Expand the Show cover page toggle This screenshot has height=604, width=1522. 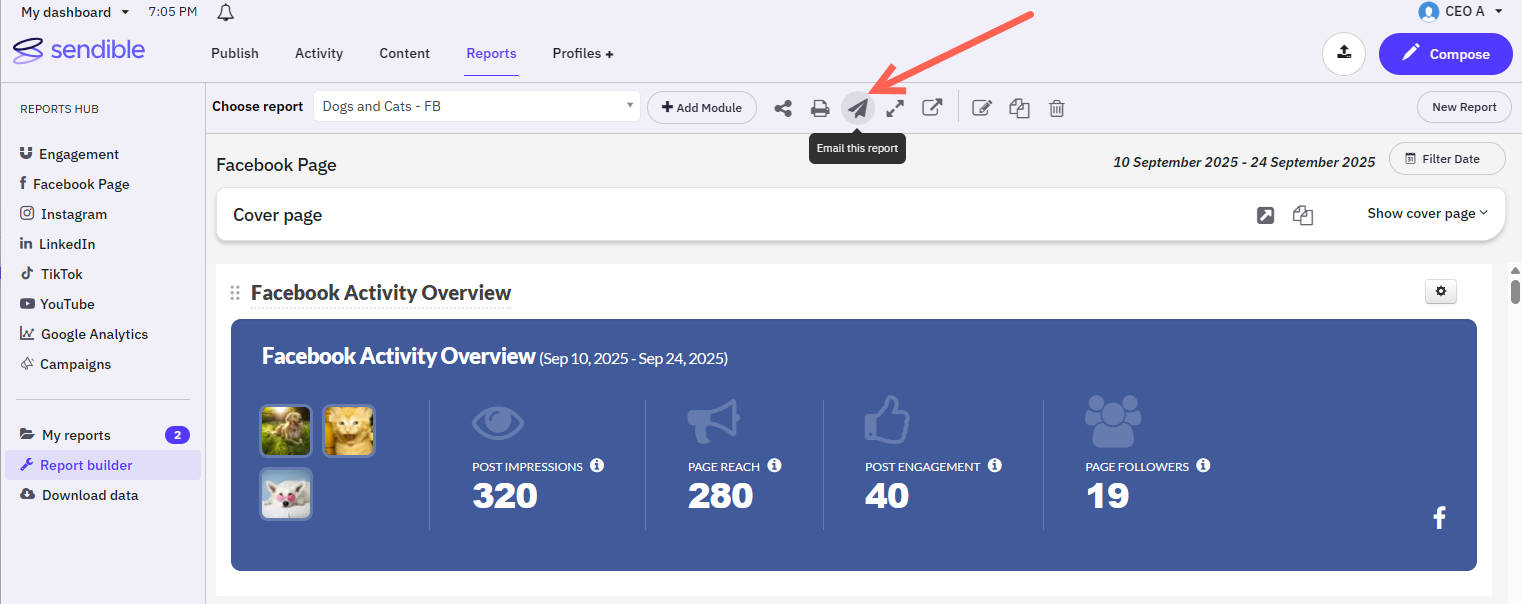(1427, 213)
